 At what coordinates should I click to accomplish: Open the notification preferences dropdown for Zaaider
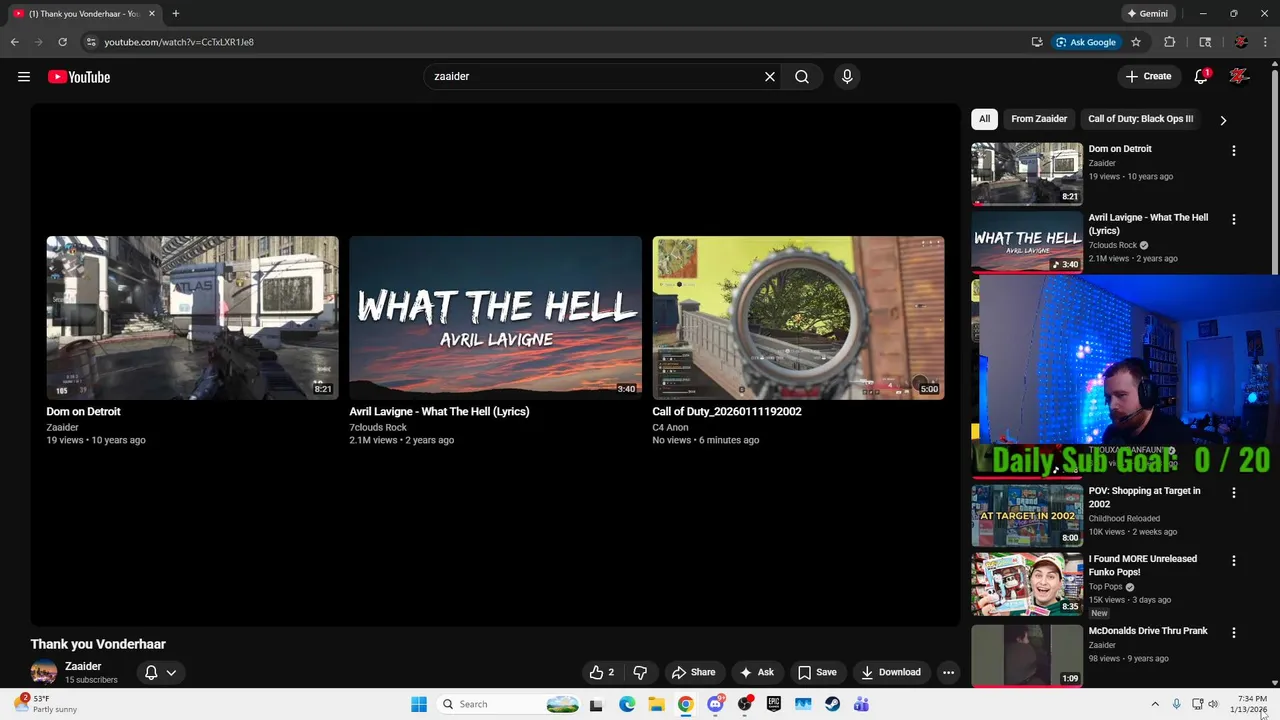tap(161, 672)
